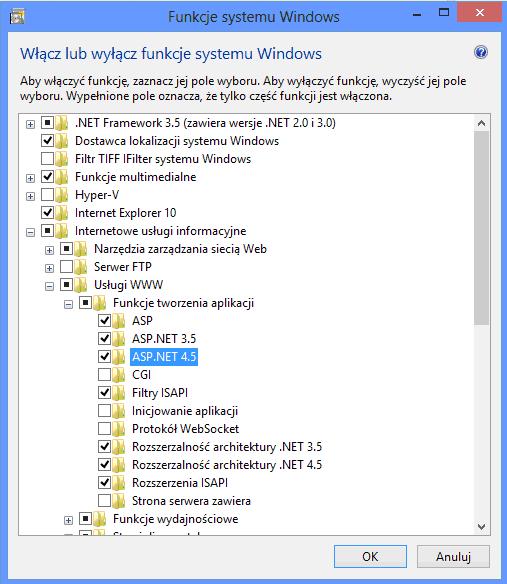Click folder icon beside Rozszerzalność architektury .NET 3.5
The height and width of the screenshot is (584, 507).
tap(118, 447)
